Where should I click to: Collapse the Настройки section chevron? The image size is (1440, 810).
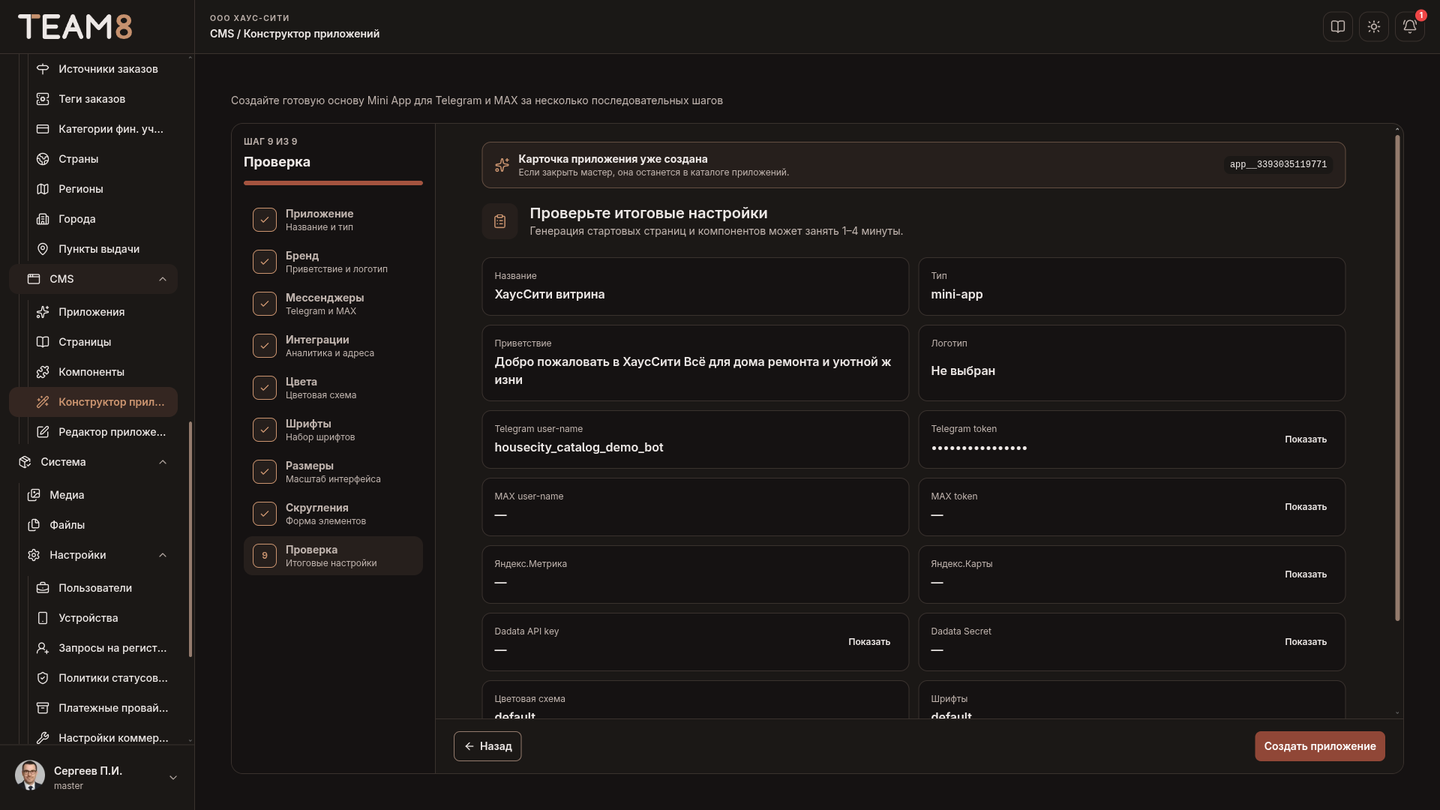(x=163, y=555)
